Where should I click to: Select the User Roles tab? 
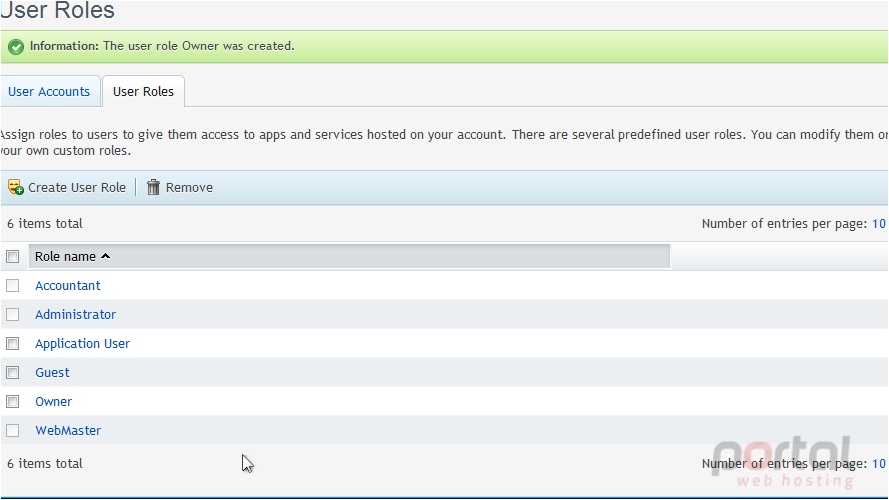(x=143, y=91)
